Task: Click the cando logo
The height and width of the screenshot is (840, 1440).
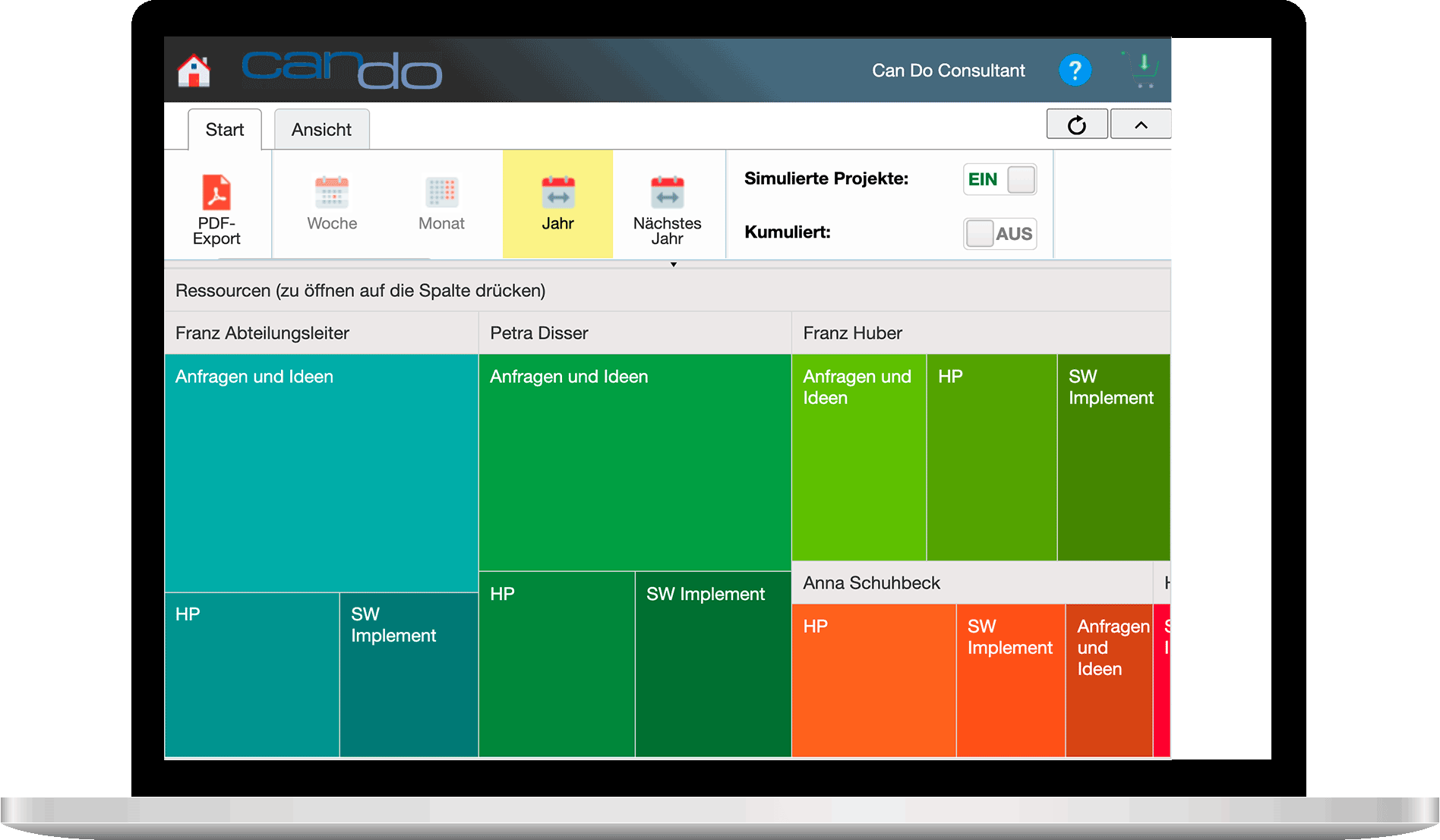Action: [x=342, y=70]
